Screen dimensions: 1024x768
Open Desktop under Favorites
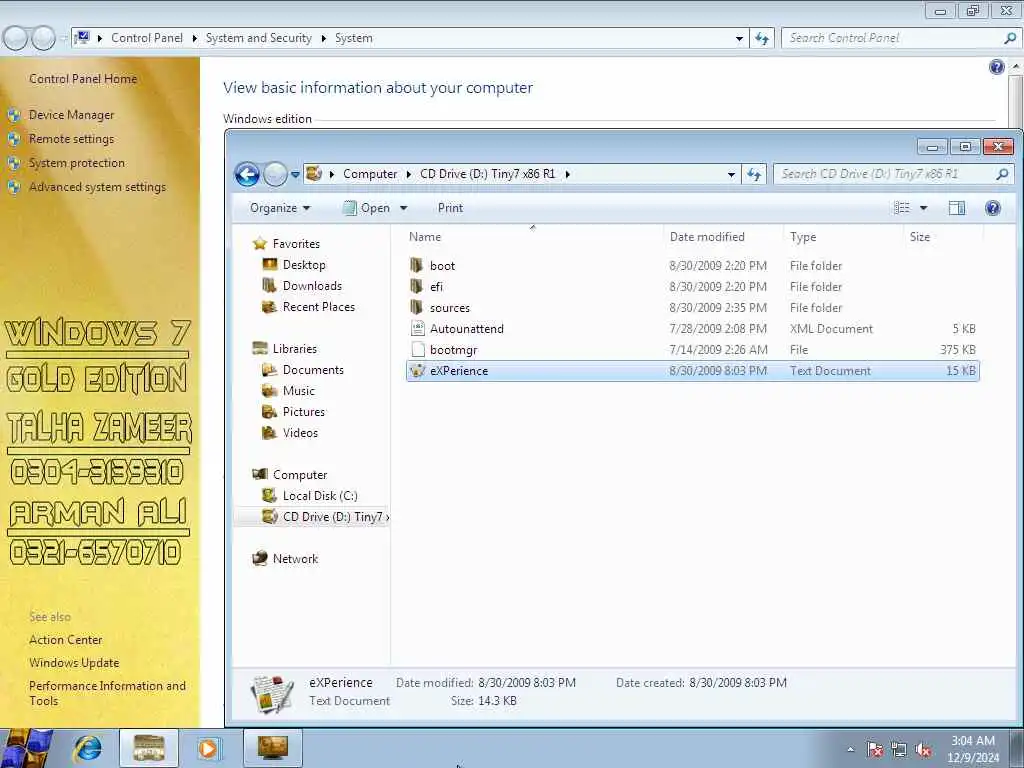[x=304, y=264]
